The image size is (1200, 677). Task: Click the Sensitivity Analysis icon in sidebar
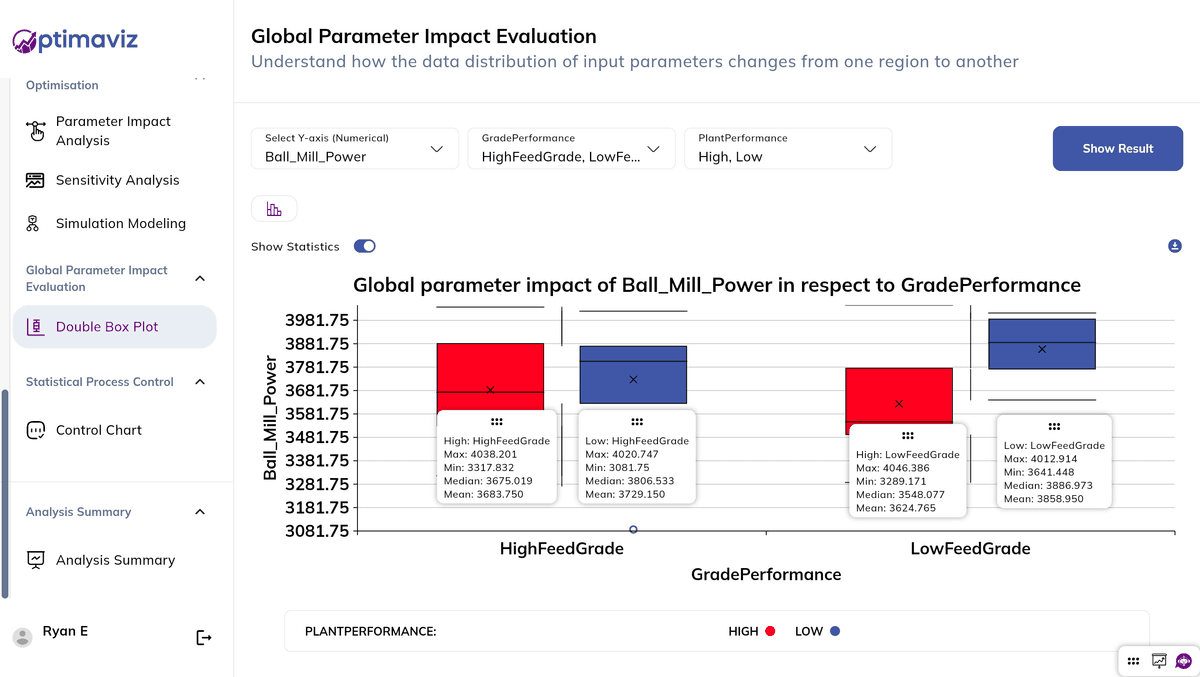[35, 181]
